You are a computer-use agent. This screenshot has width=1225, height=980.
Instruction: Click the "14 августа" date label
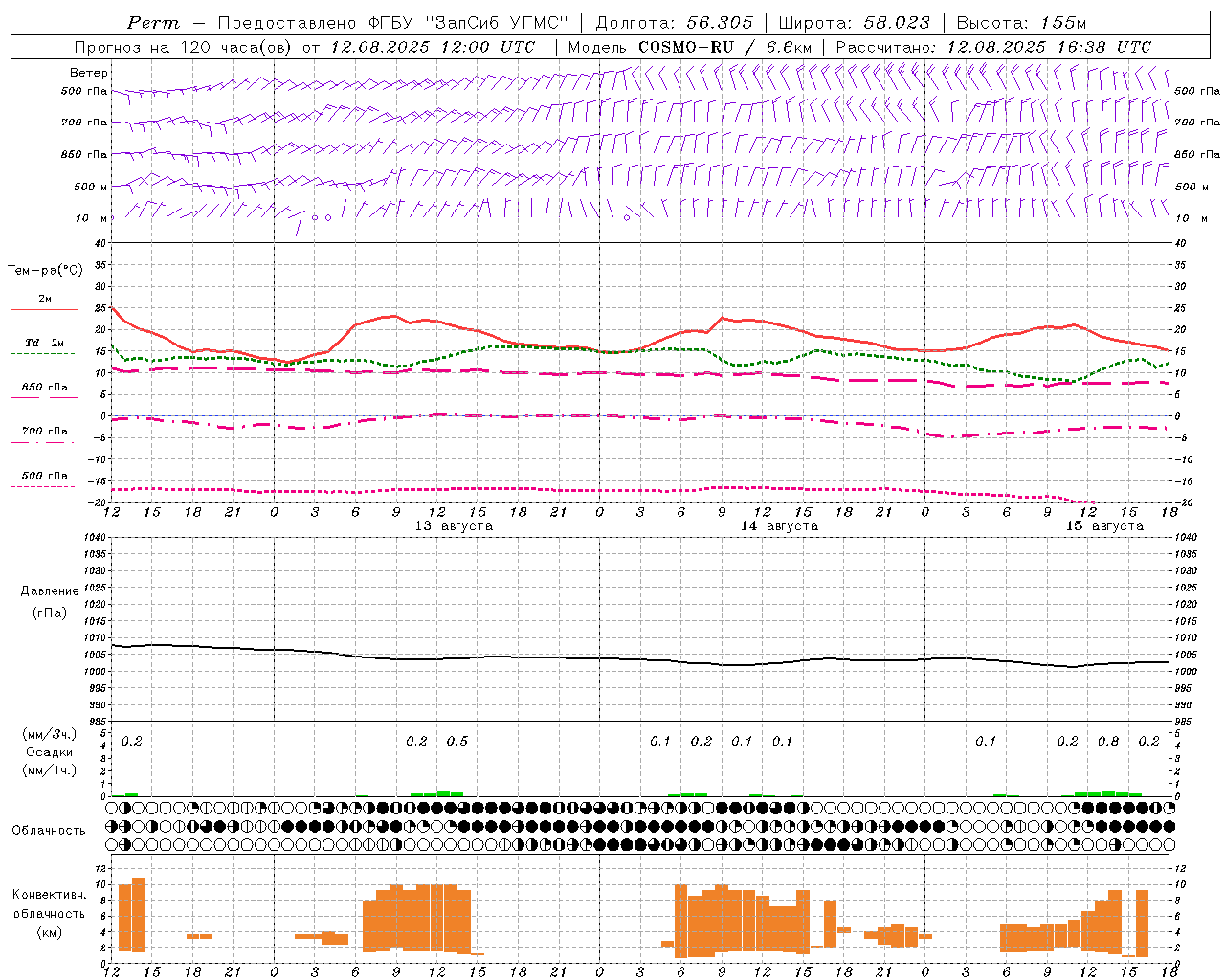pyautogui.click(x=779, y=526)
